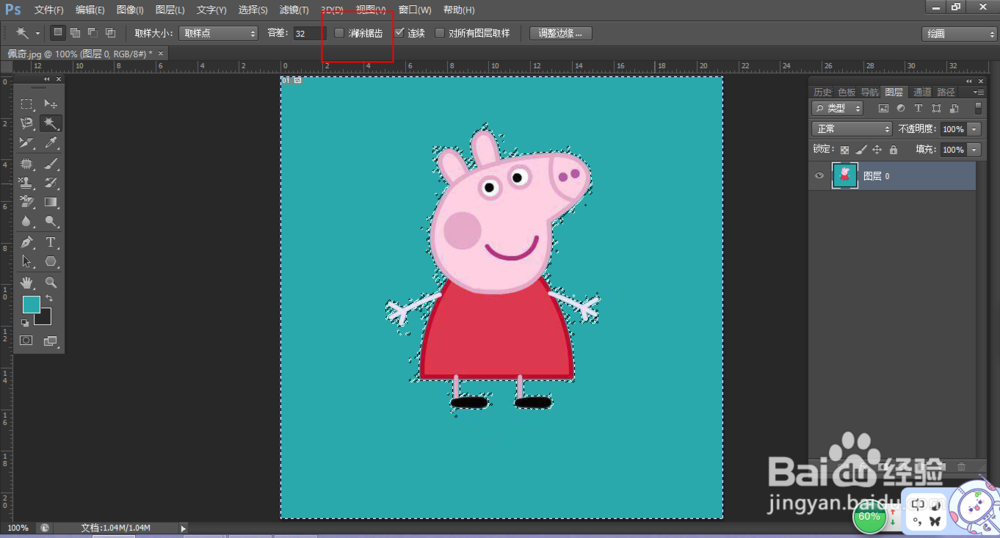Open the opacity slider dropdown arrow

pos(974,129)
